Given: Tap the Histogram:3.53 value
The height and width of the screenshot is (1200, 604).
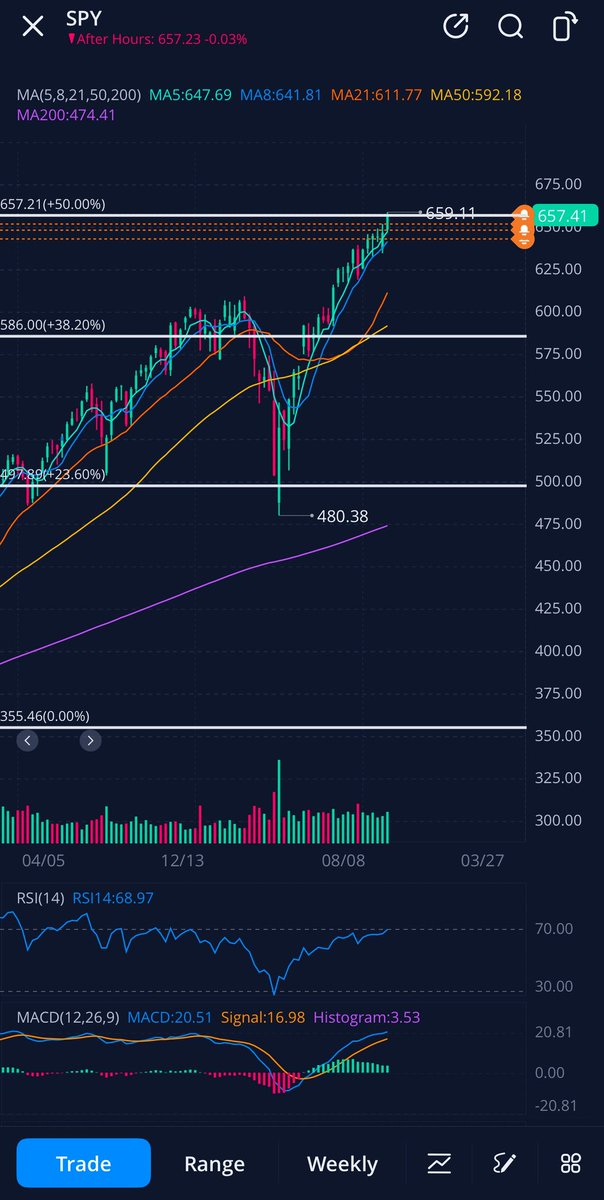Looking at the screenshot, I should [x=367, y=1017].
